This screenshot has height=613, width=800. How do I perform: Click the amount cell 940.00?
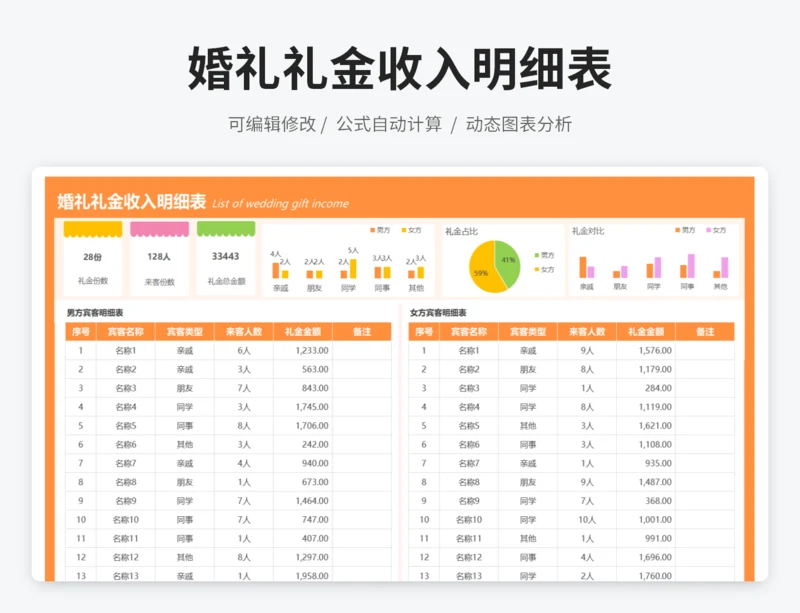point(303,463)
